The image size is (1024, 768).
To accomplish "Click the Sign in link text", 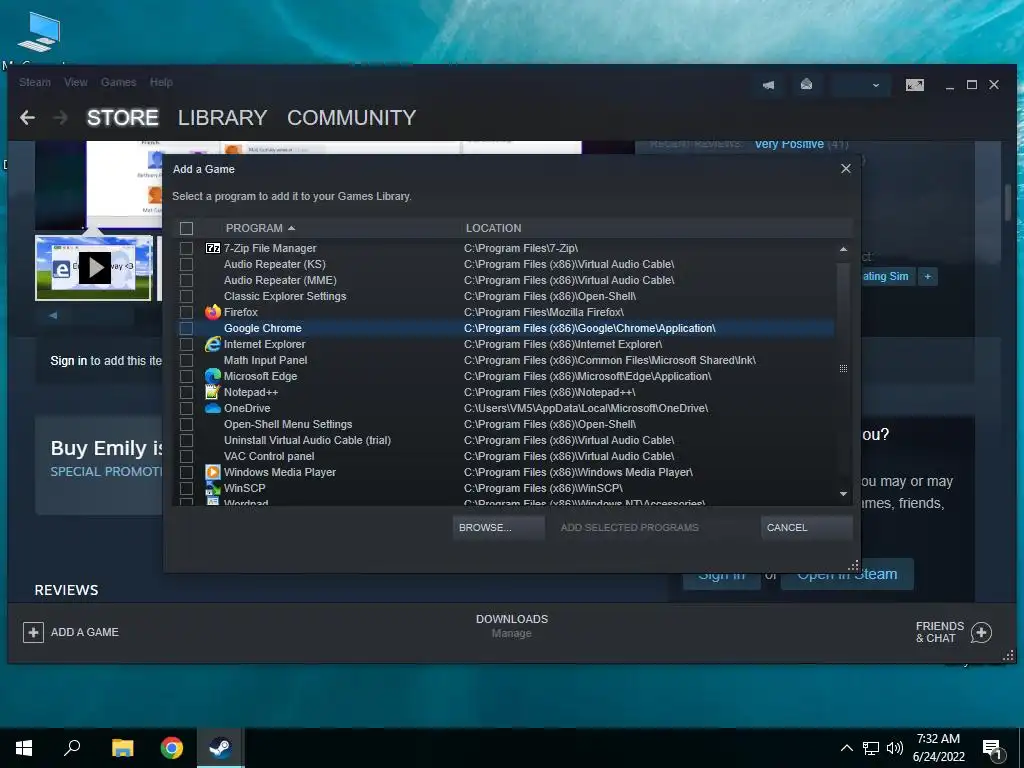I will tap(69, 360).
